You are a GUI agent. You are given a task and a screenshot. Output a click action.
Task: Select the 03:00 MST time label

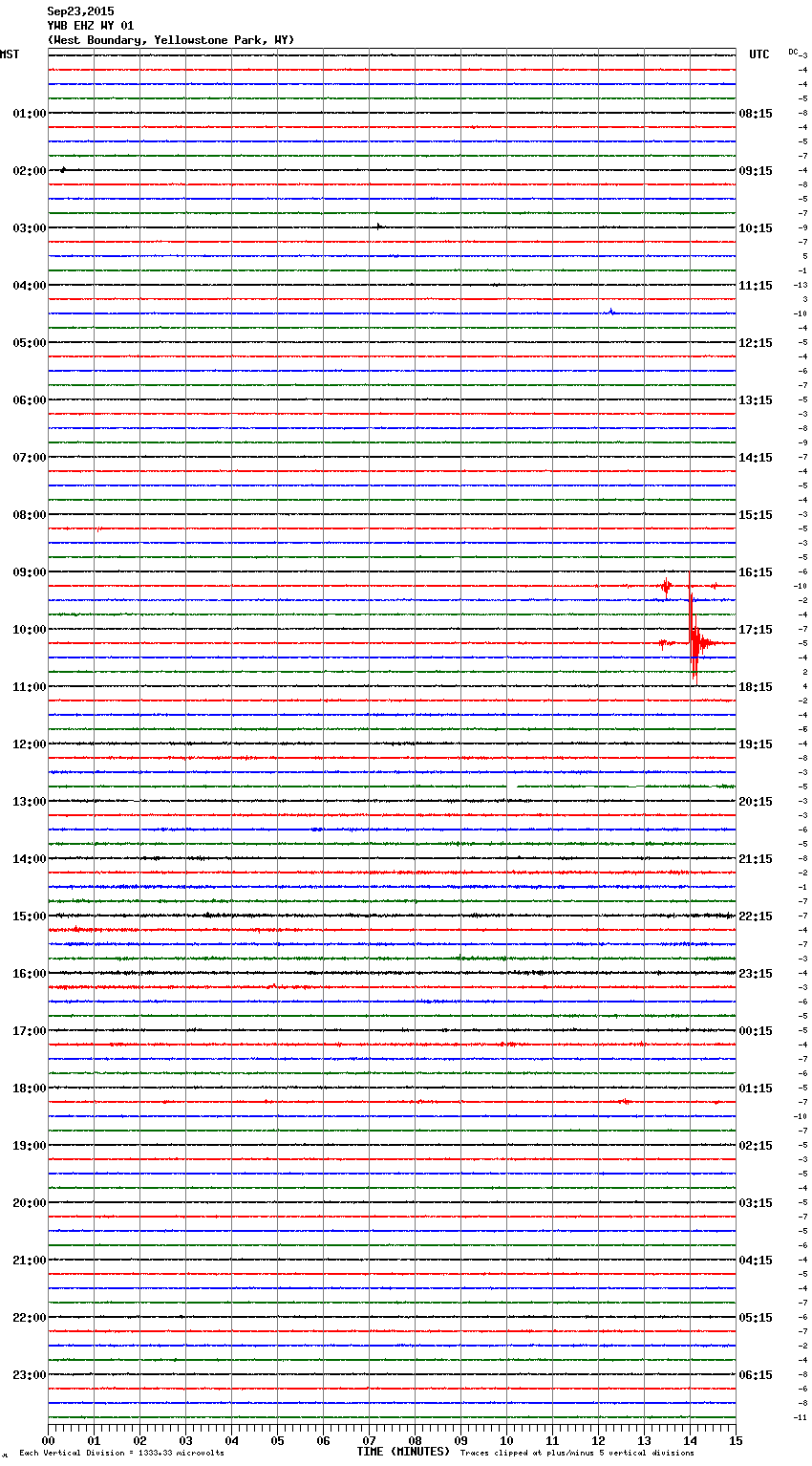click(30, 228)
